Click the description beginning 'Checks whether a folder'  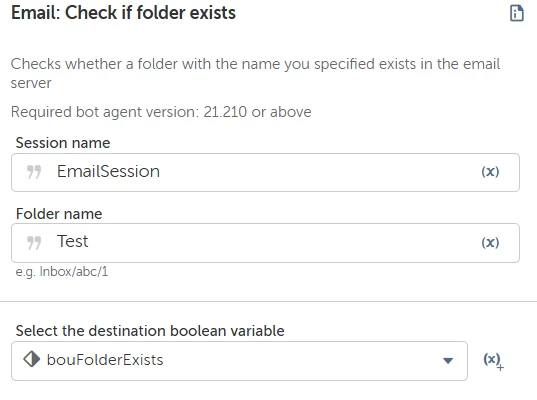coord(255,73)
